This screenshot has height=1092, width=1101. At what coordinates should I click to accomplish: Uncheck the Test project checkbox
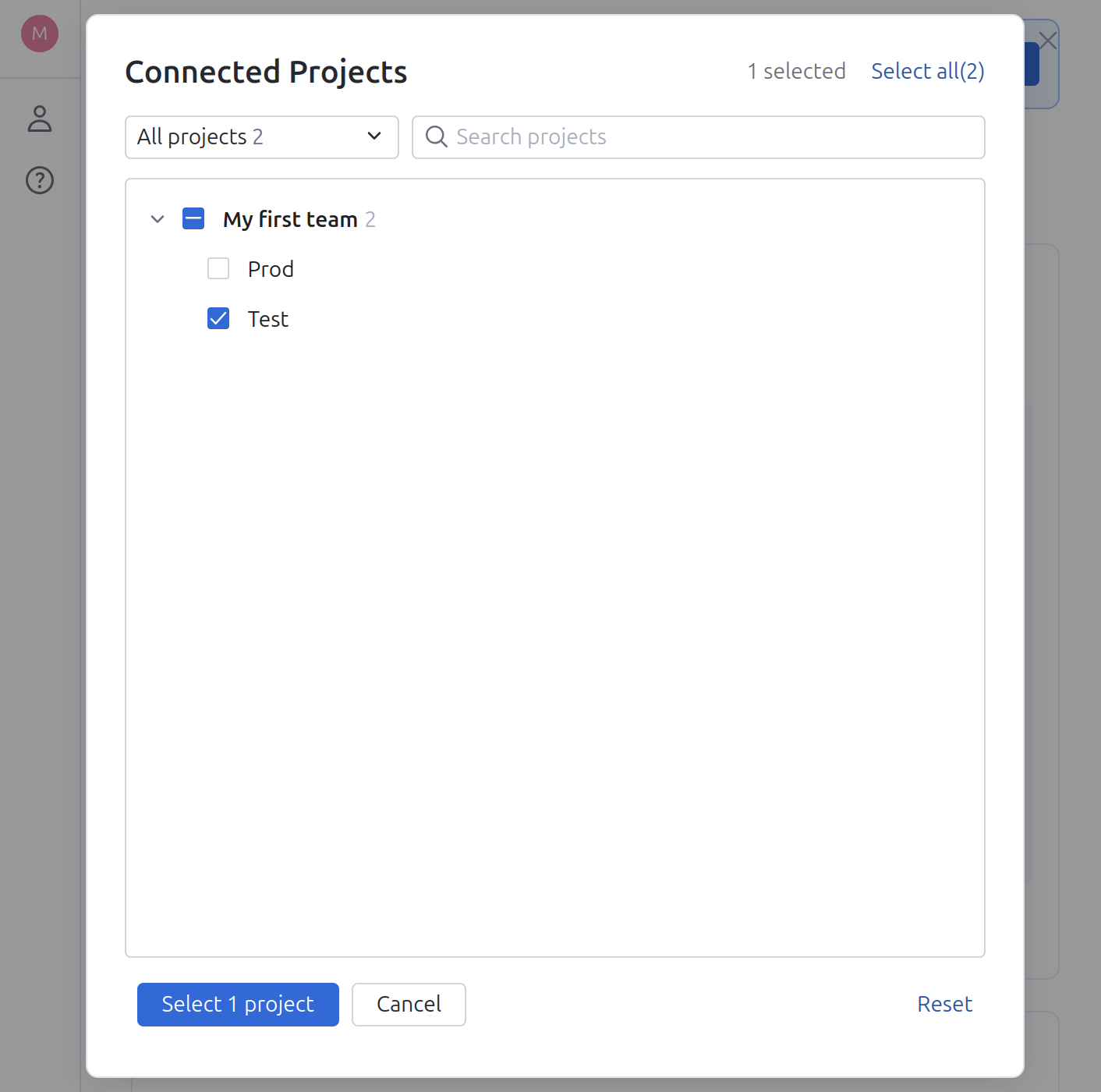coord(218,318)
